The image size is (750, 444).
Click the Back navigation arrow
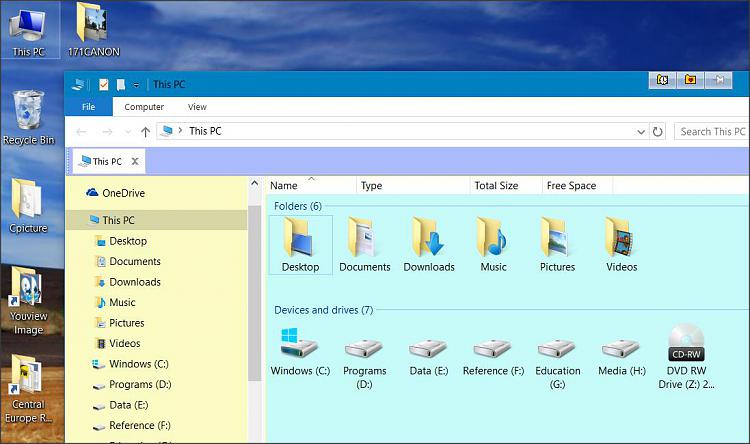click(81, 132)
